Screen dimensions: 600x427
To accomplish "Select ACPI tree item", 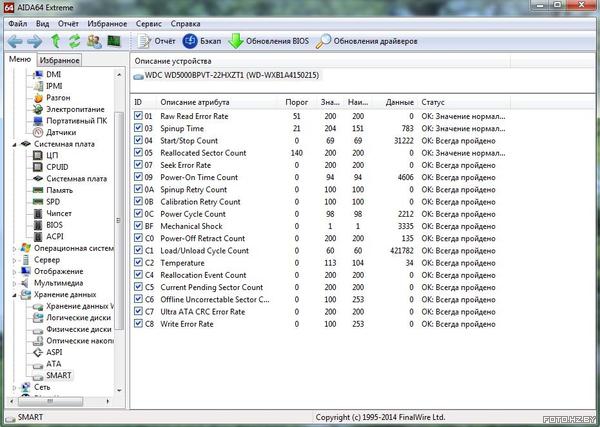I will 55,236.
